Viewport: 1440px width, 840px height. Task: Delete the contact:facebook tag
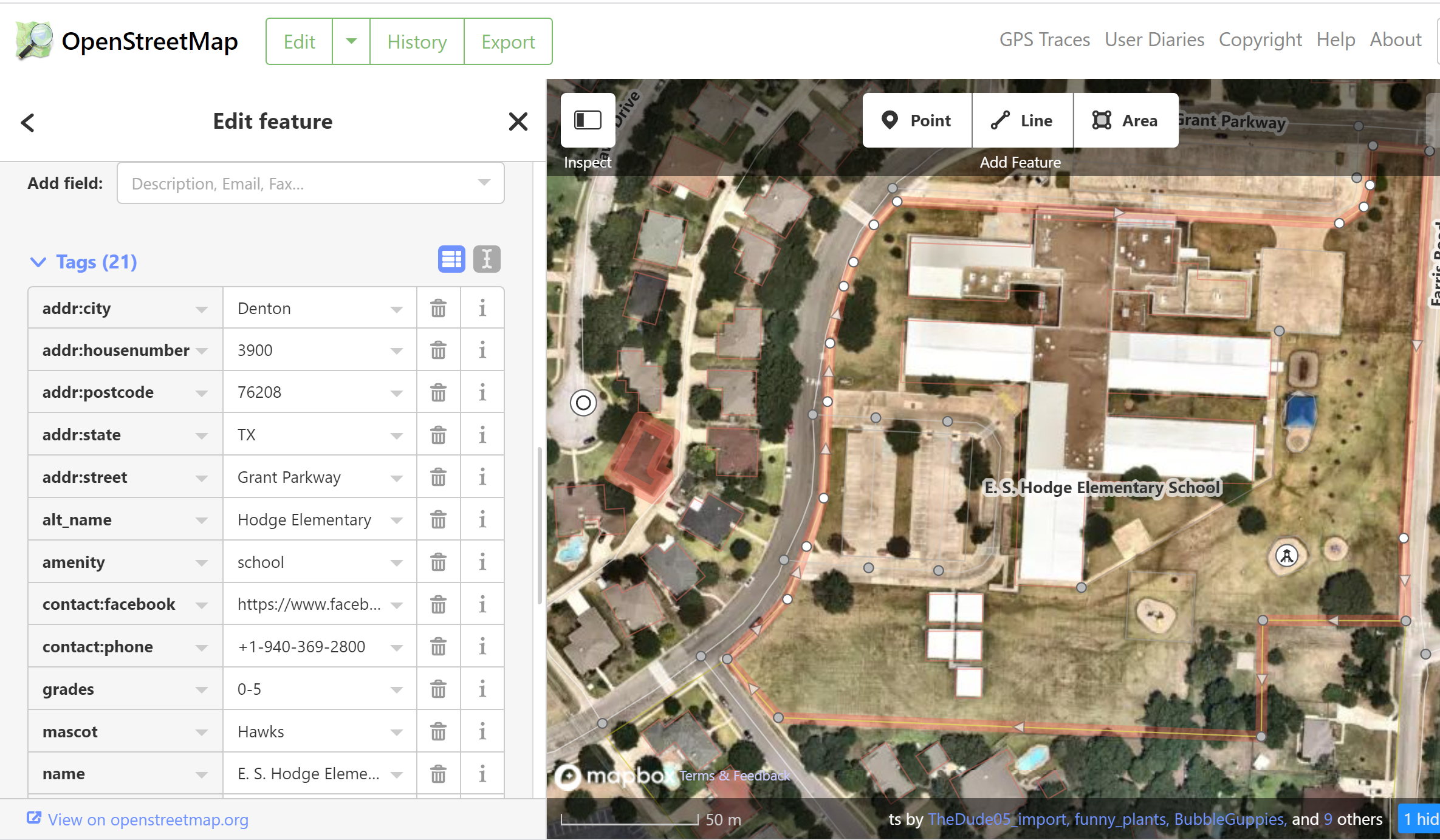pos(438,604)
